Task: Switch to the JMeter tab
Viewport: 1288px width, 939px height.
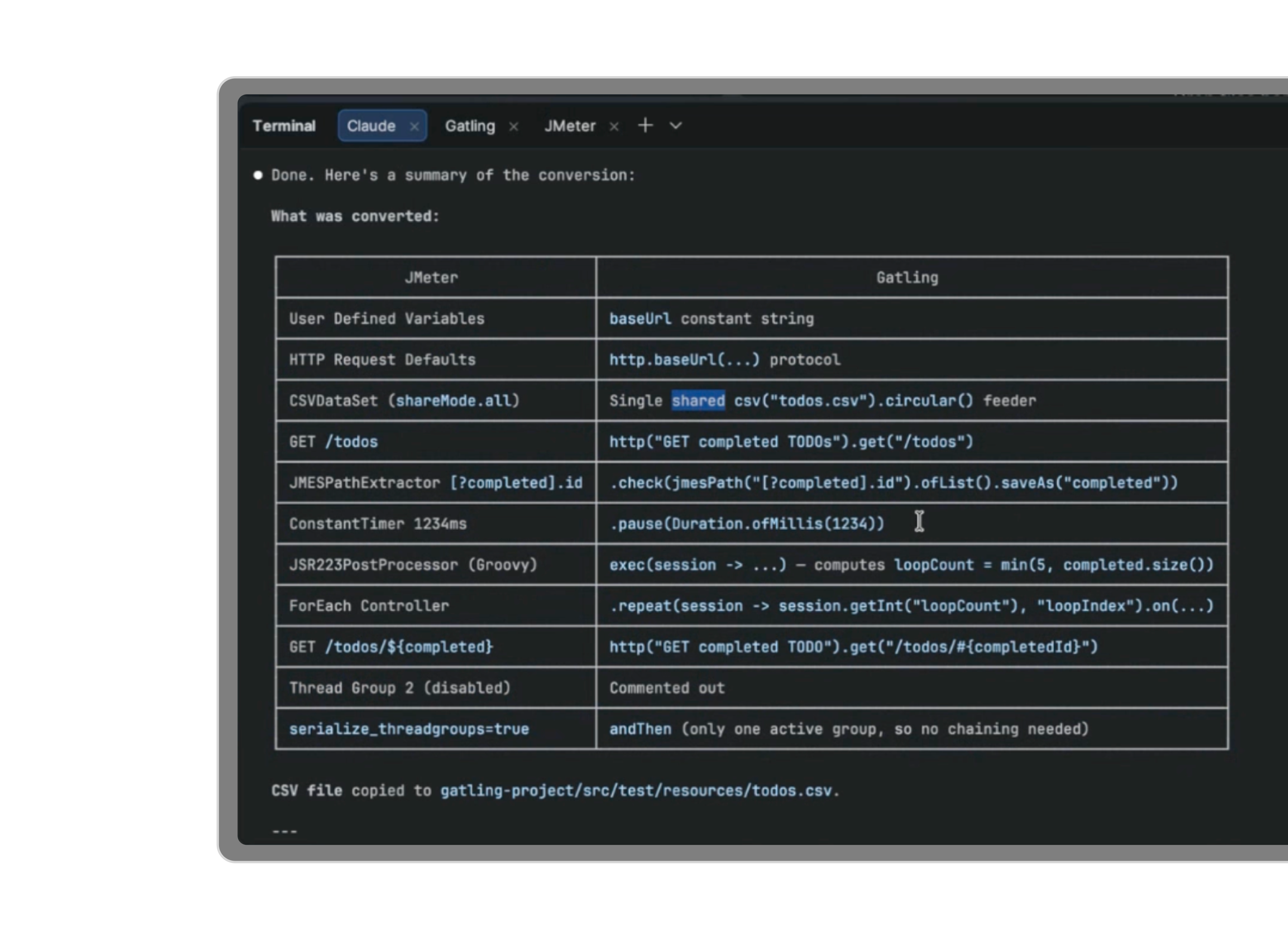Action: [x=570, y=126]
